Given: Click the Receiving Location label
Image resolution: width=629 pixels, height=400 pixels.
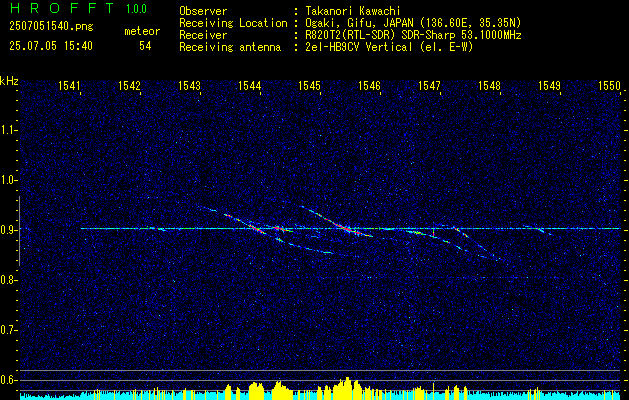Looking at the screenshot, I should (233, 23).
